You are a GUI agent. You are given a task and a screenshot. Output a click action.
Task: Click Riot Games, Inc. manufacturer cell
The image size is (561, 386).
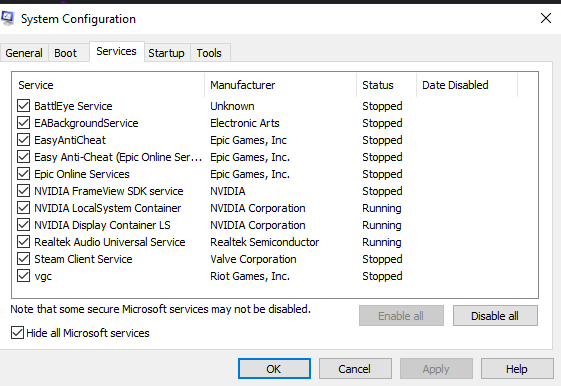coord(250,276)
